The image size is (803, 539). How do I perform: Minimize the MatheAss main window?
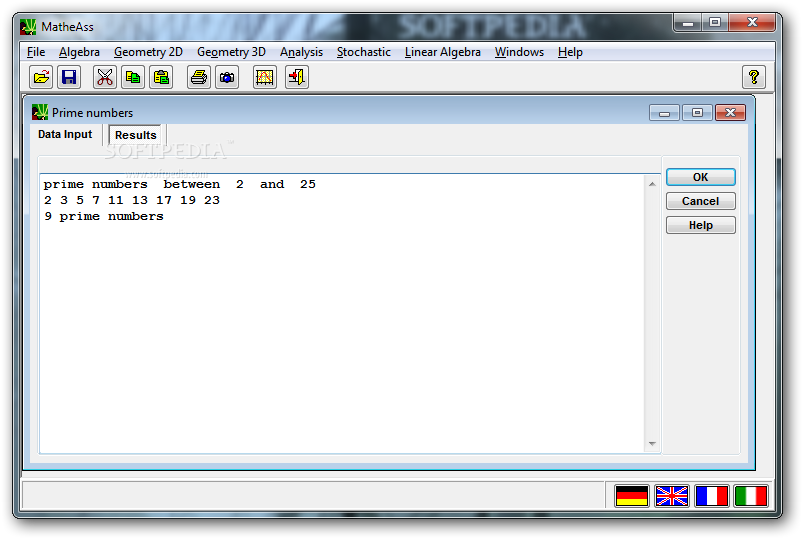[687, 23]
